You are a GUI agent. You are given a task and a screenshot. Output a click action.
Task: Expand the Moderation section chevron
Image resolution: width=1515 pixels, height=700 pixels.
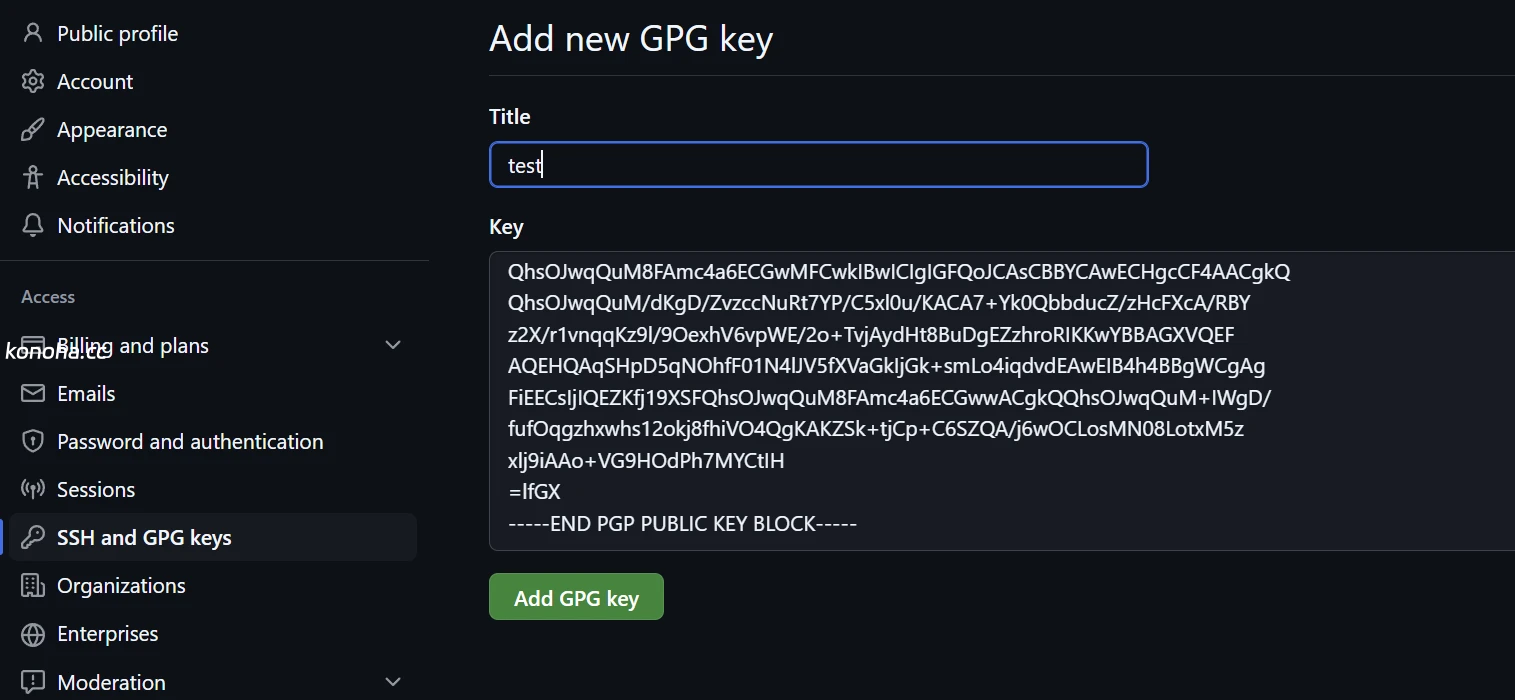tap(394, 682)
